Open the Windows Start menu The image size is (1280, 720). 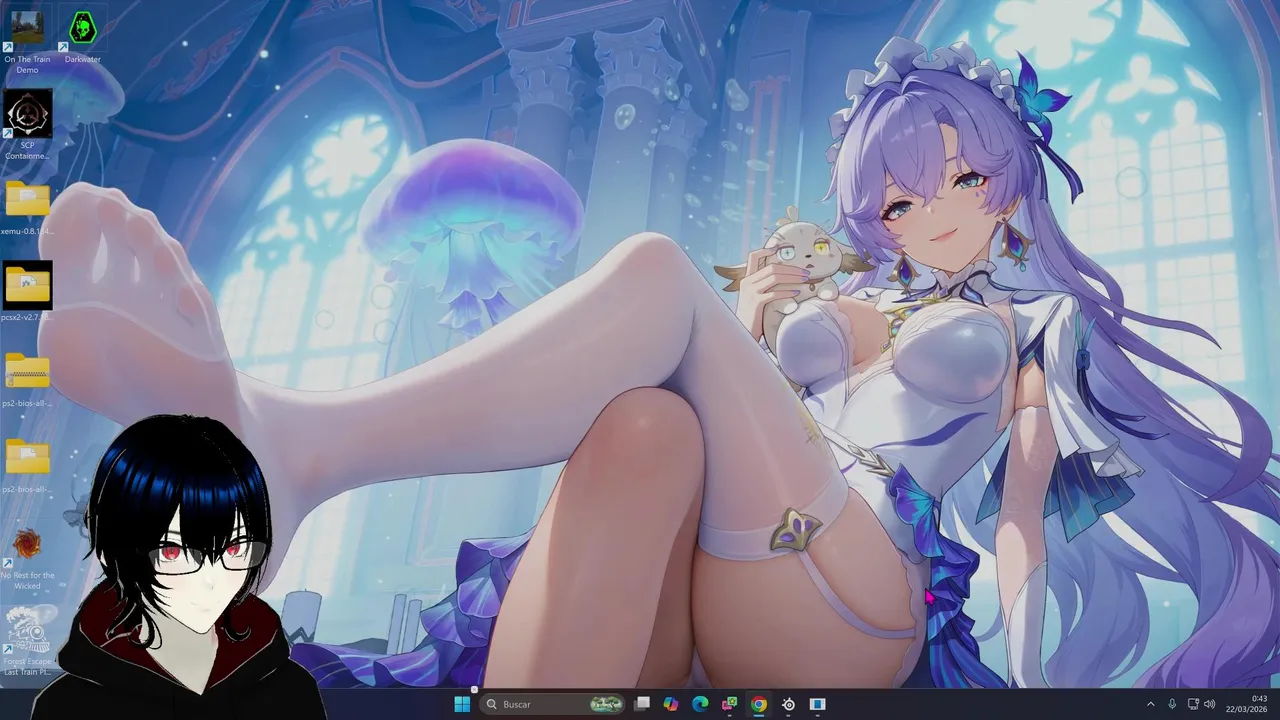(x=462, y=704)
